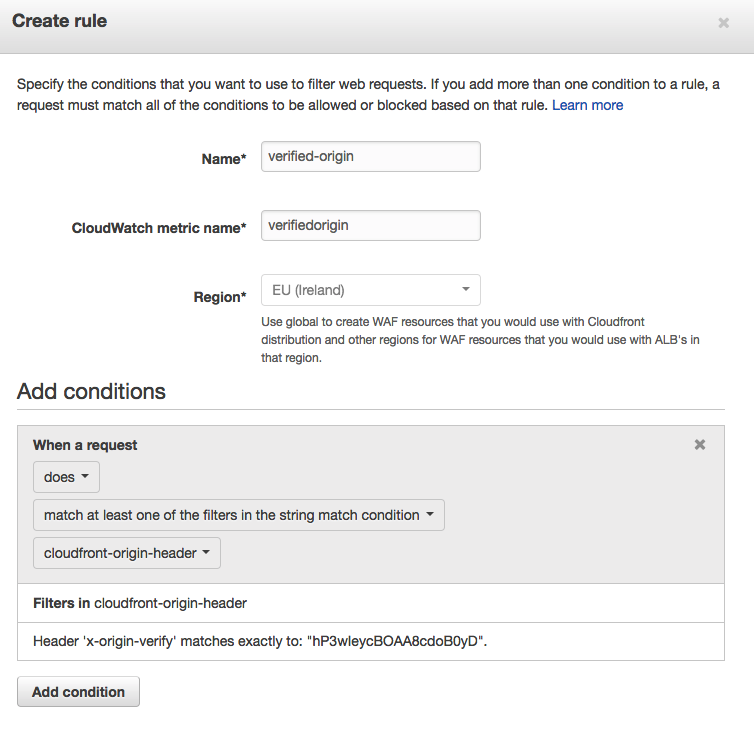Click the Add condition button
The width and height of the screenshot is (754, 729).
click(78, 691)
